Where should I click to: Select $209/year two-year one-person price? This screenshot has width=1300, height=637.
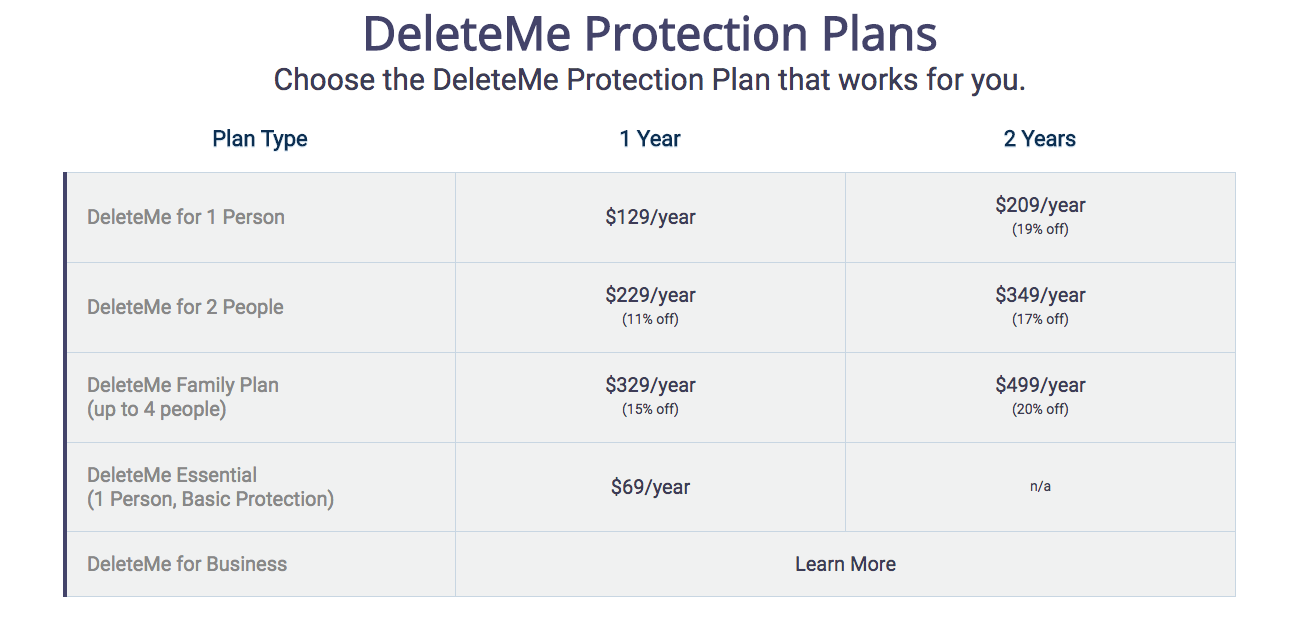tap(1040, 205)
